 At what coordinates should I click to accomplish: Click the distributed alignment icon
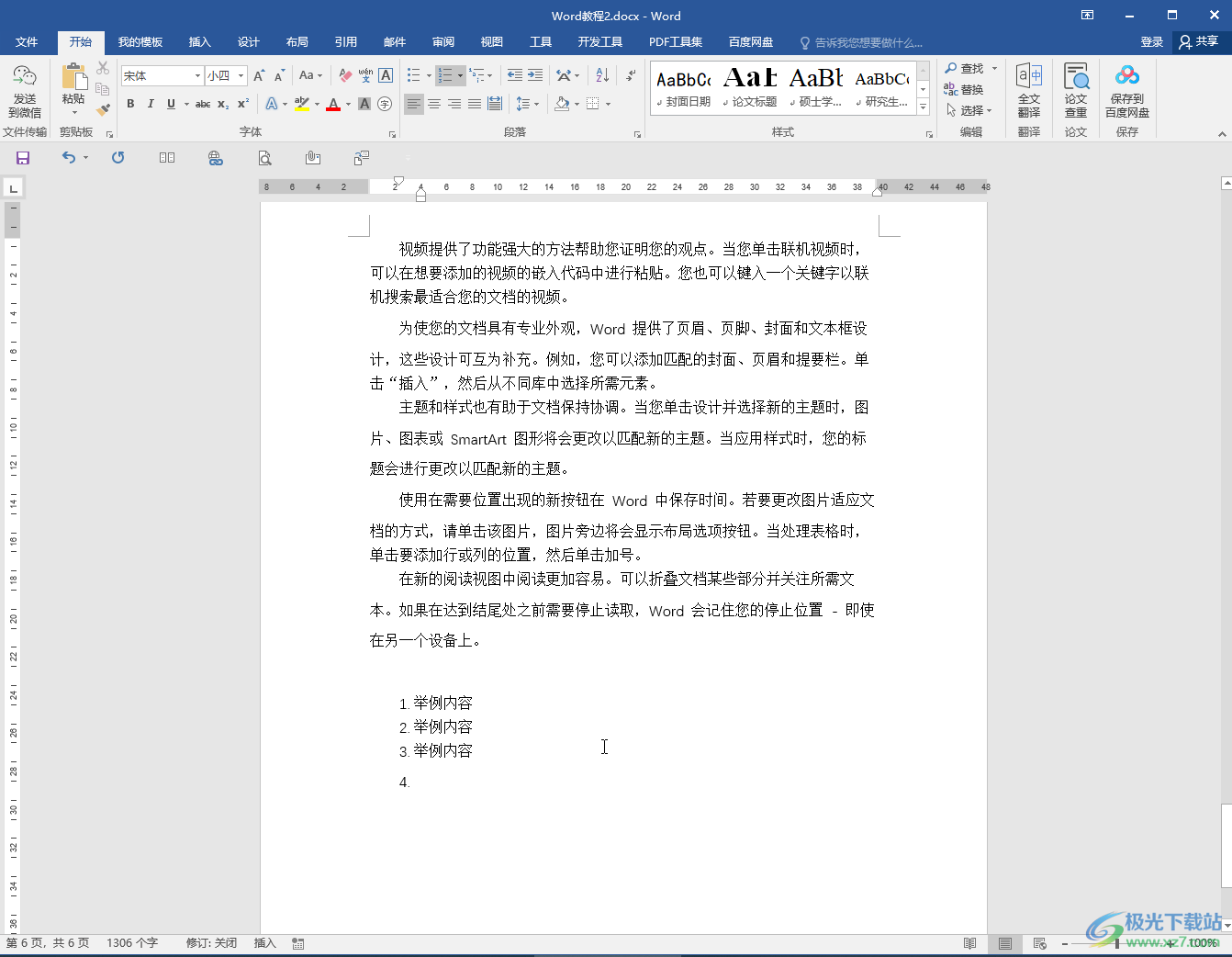(495, 104)
